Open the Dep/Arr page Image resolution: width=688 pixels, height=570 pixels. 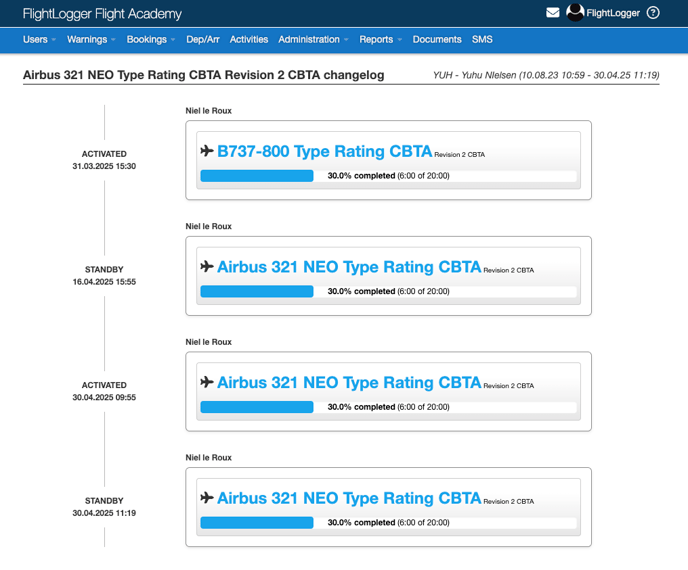(203, 39)
